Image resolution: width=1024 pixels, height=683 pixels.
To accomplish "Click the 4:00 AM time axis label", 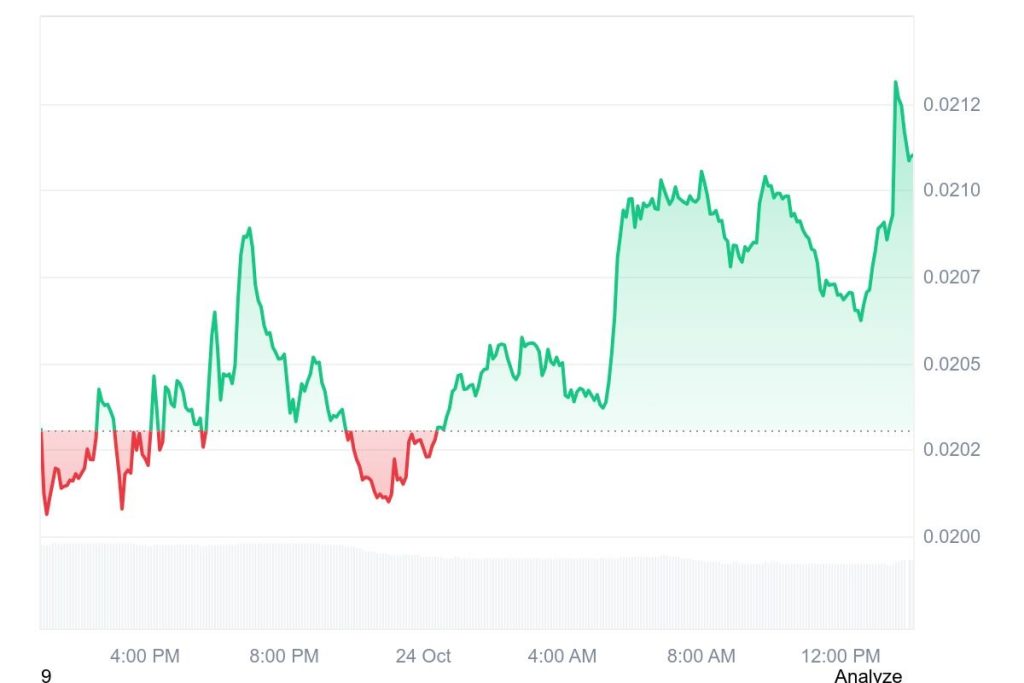I will point(562,656).
